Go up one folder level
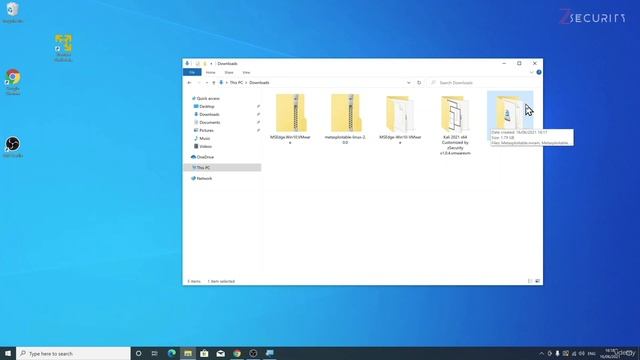This screenshot has height=360, width=640. click(x=213, y=82)
